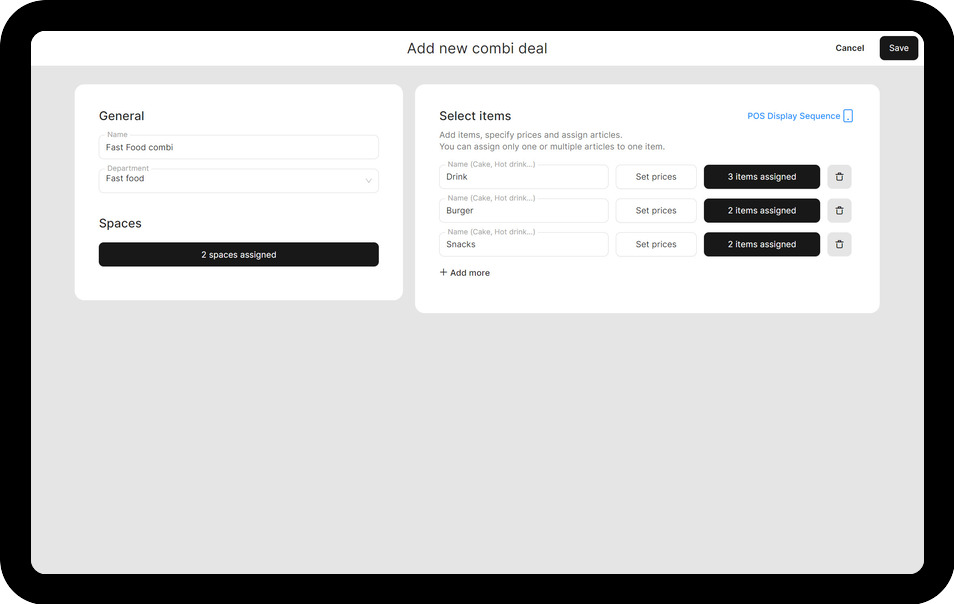
Task: Open 2 items assigned for Burger
Action: pos(762,210)
